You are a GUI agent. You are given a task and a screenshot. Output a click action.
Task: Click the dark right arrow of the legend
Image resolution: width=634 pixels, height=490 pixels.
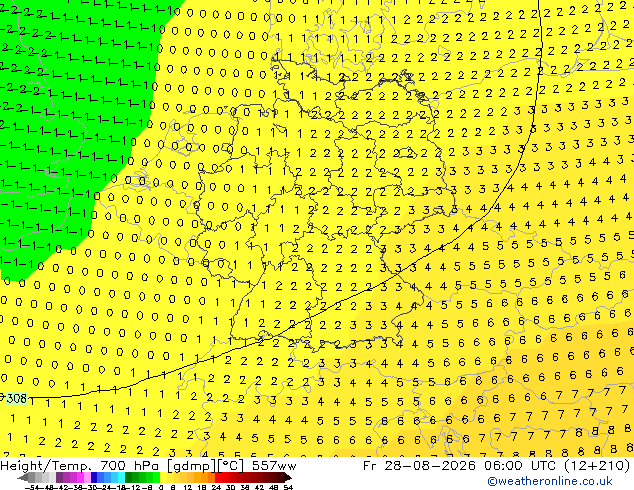tap(288, 477)
